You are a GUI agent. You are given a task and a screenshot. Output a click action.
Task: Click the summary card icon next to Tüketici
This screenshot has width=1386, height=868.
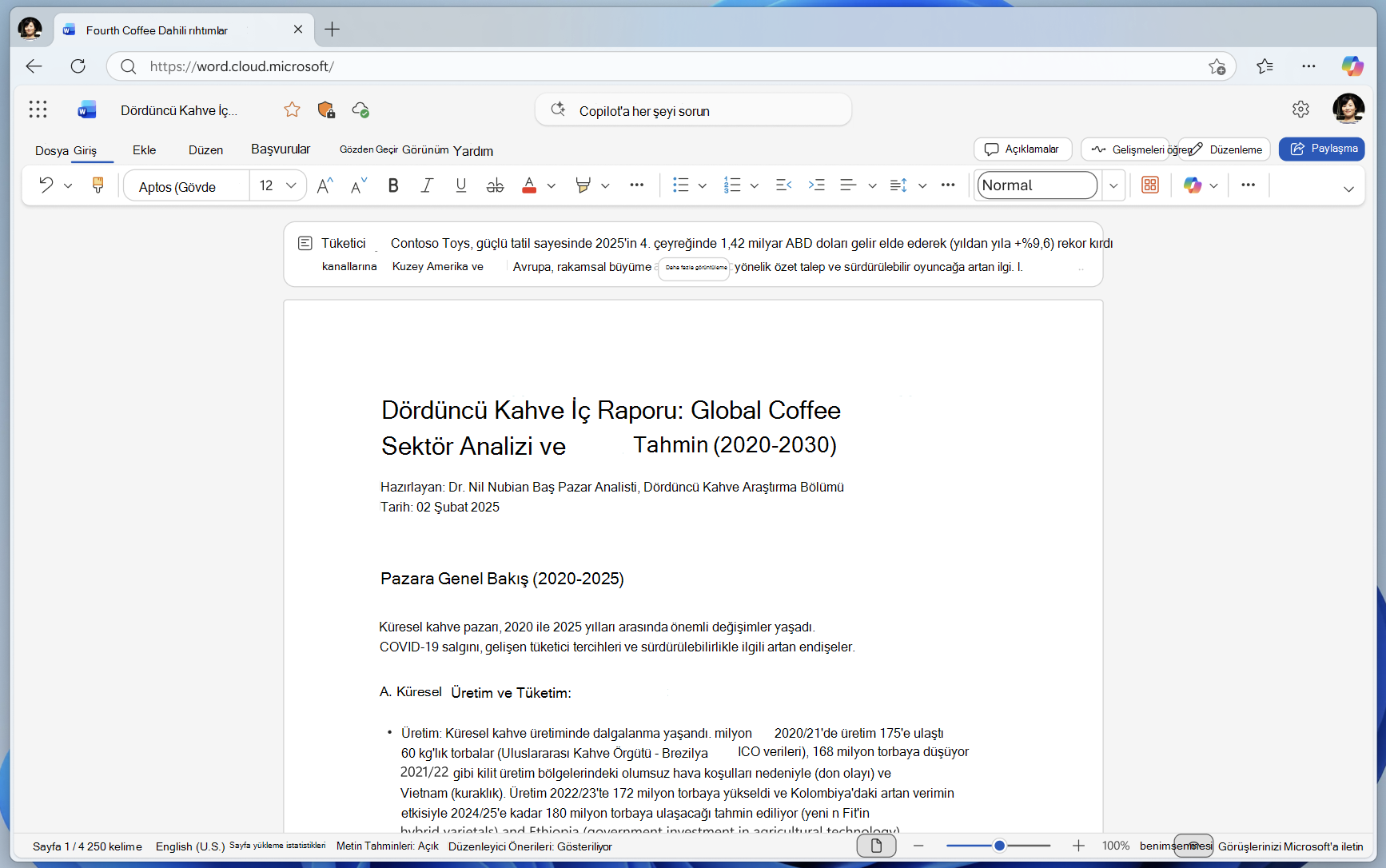[305, 243]
